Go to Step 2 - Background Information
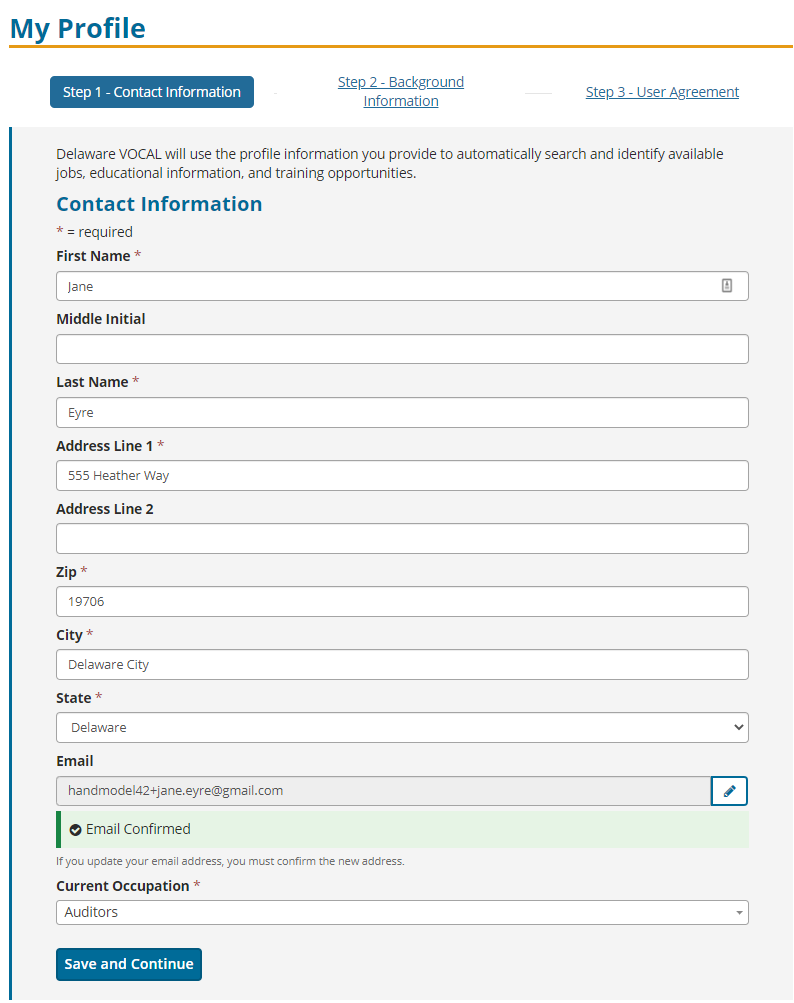 (x=401, y=91)
